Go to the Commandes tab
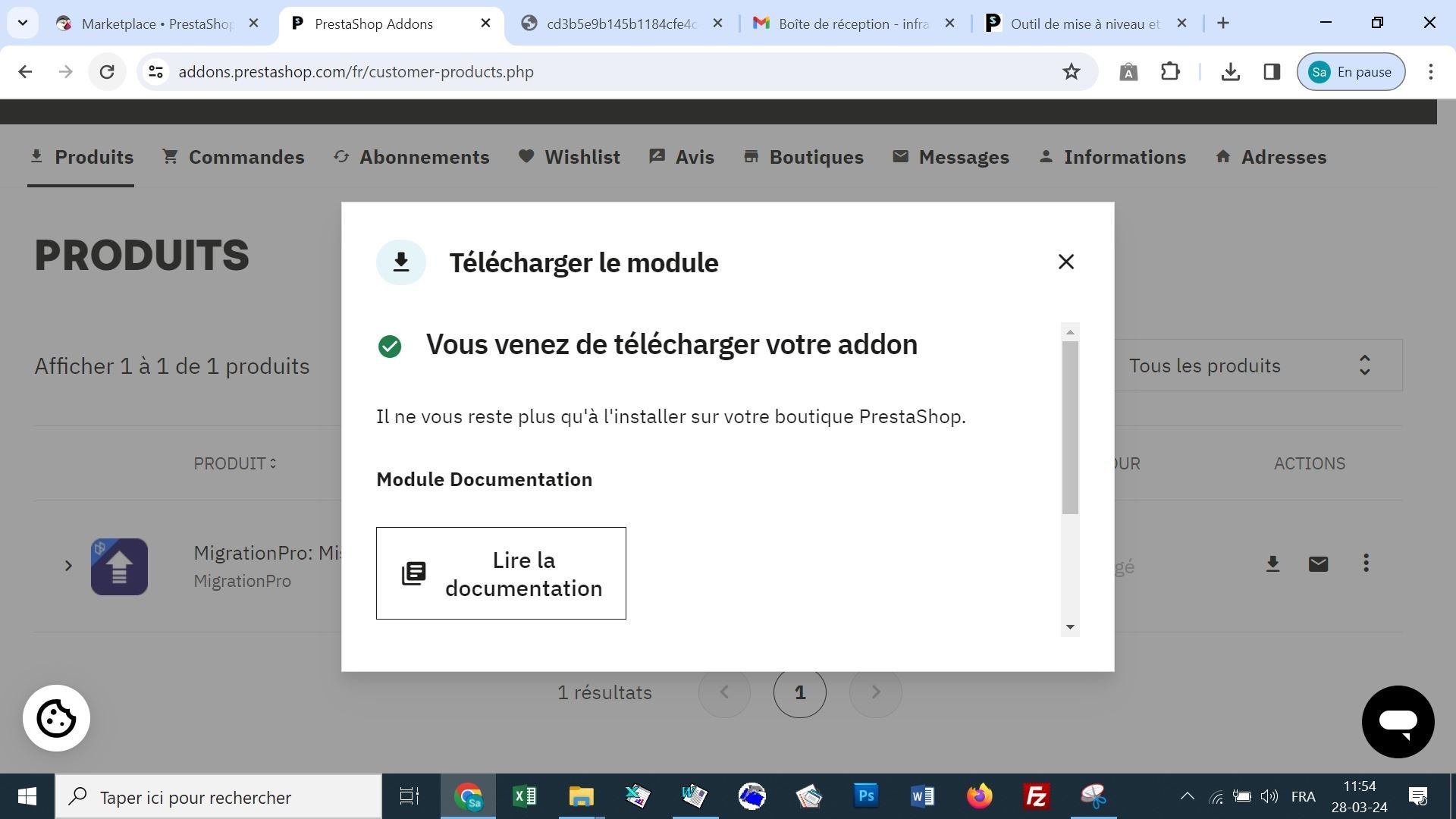Image resolution: width=1456 pixels, height=819 pixels. point(234,157)
